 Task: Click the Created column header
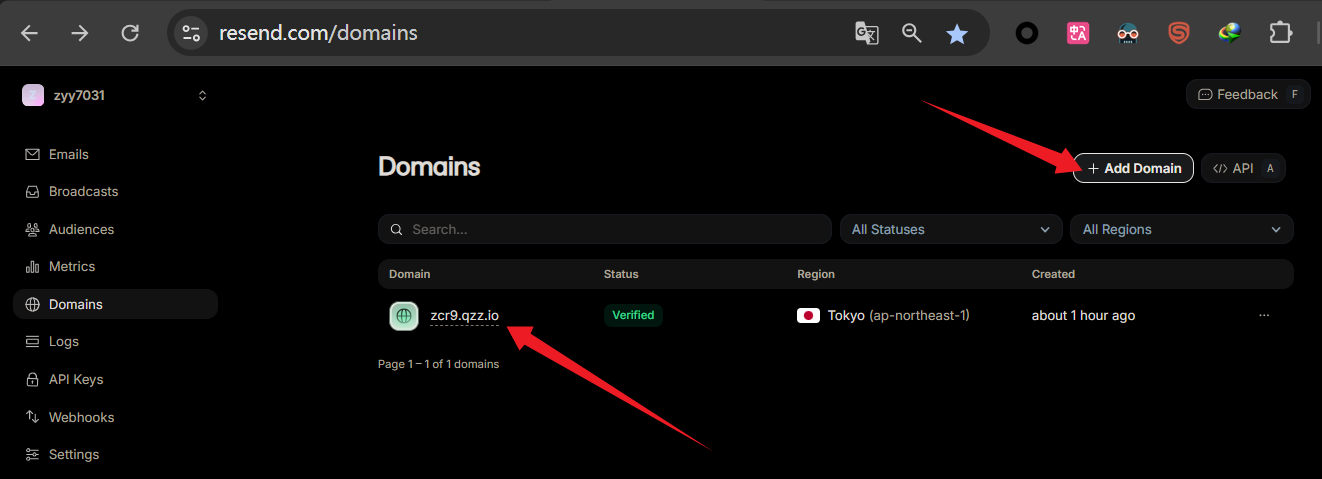pyautogui.click(x=1053, y=274)
